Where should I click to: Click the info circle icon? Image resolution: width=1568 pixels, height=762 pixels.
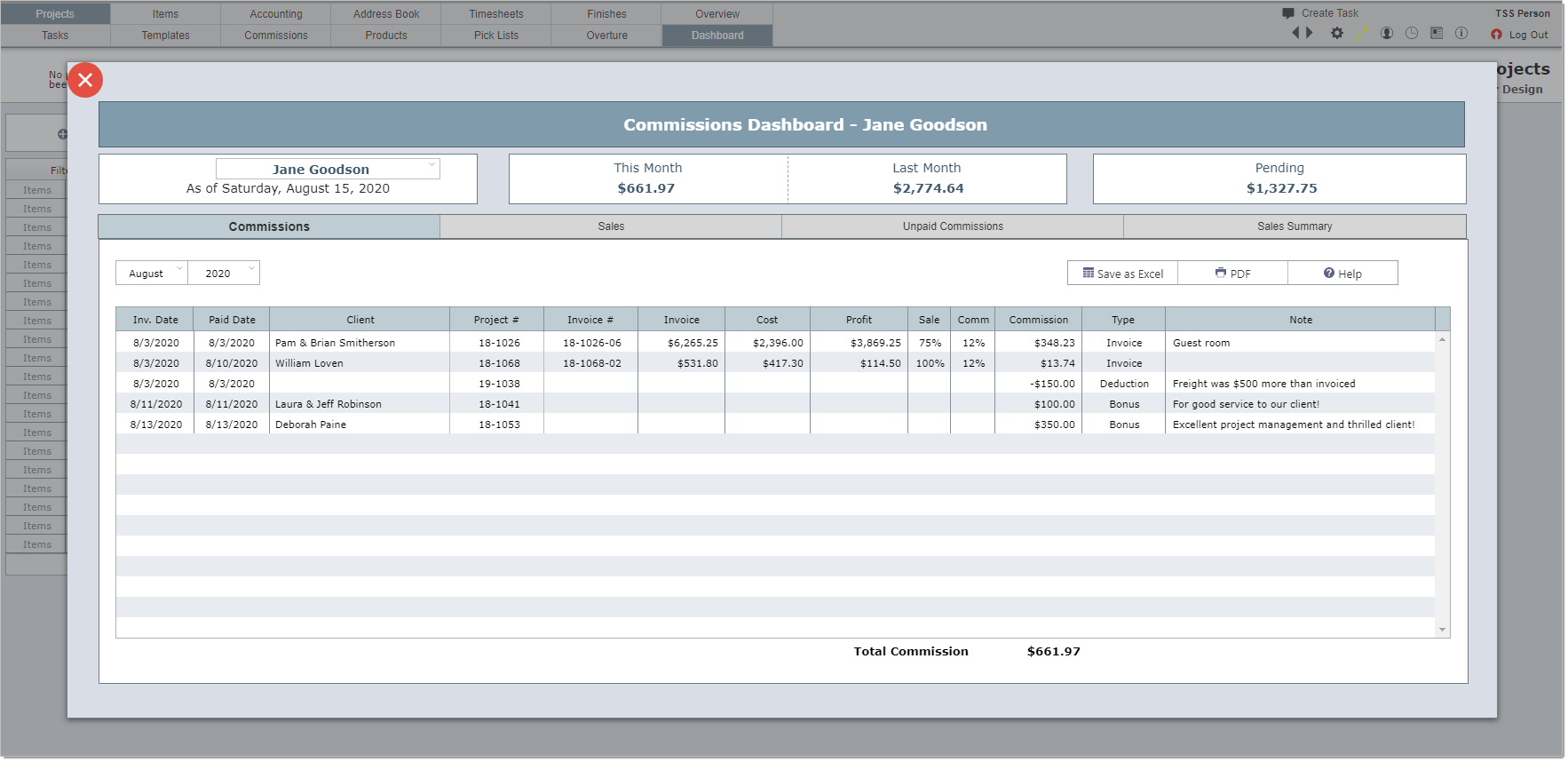tap(1461, 33)
